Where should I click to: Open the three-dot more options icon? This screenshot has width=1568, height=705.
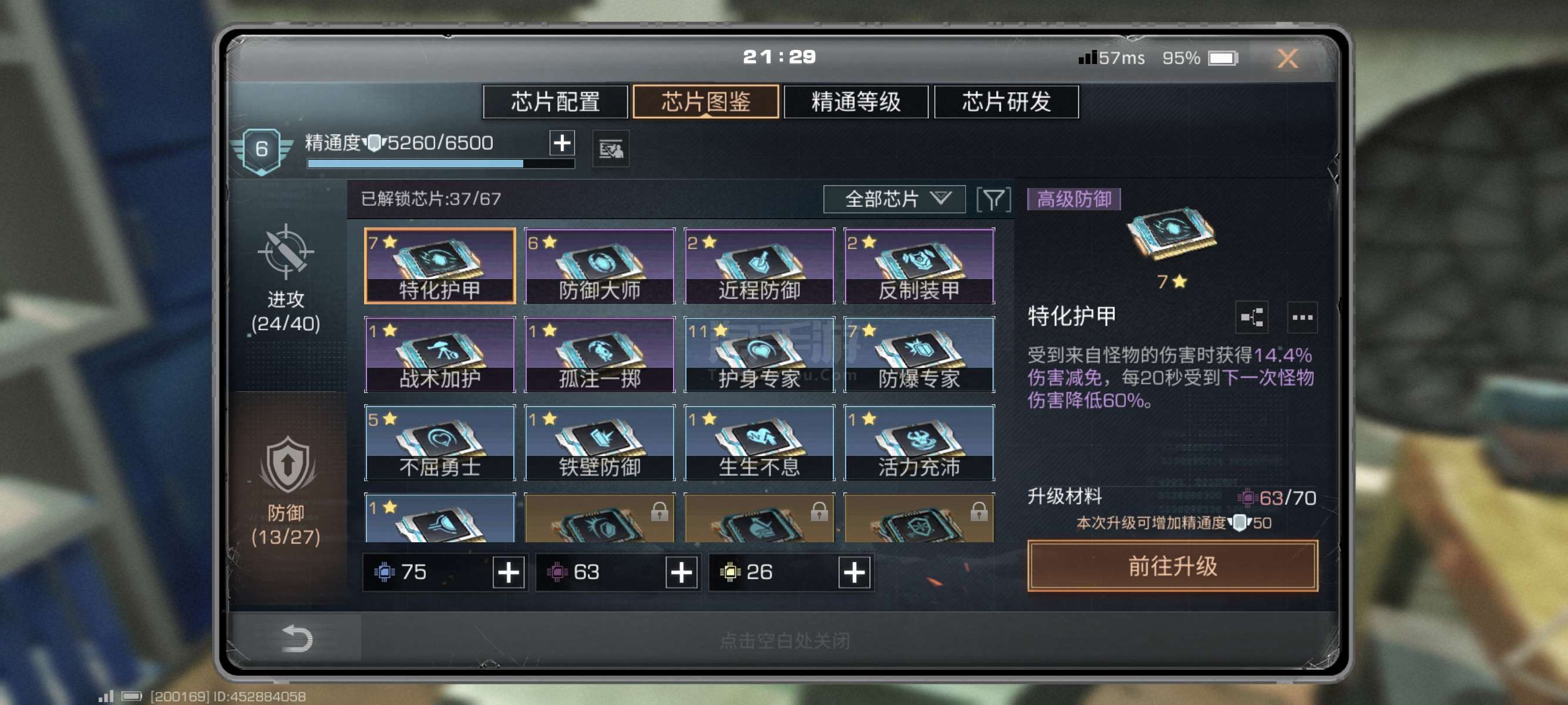(1302, 317)
